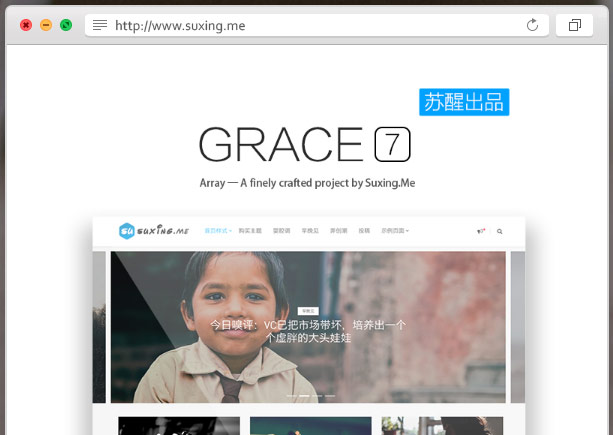Open the 购买主题 nav item
This screenshot has height=435, width=613.
coord(250,231)
